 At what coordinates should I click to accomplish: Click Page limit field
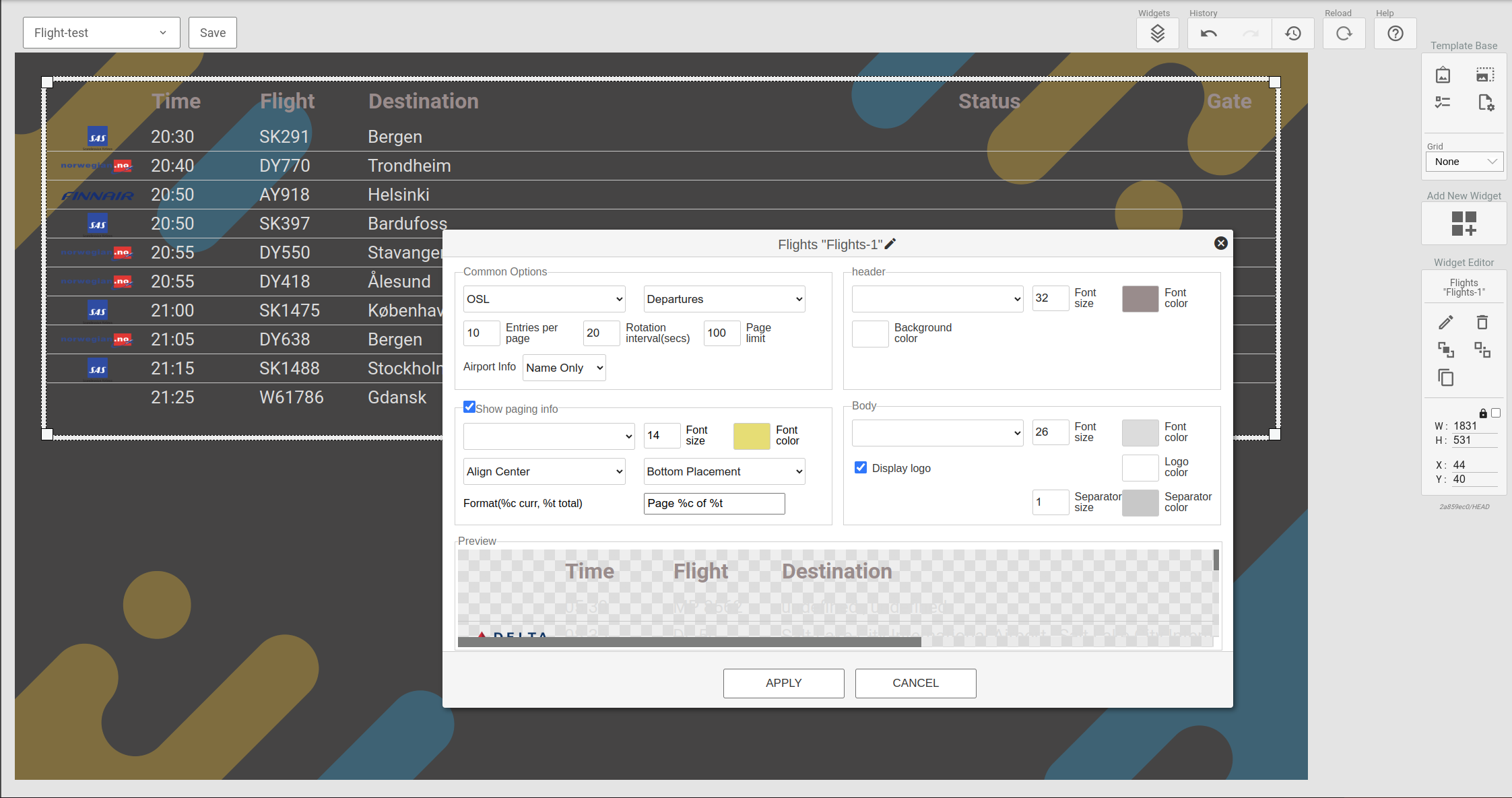click(x=722, y=333)
